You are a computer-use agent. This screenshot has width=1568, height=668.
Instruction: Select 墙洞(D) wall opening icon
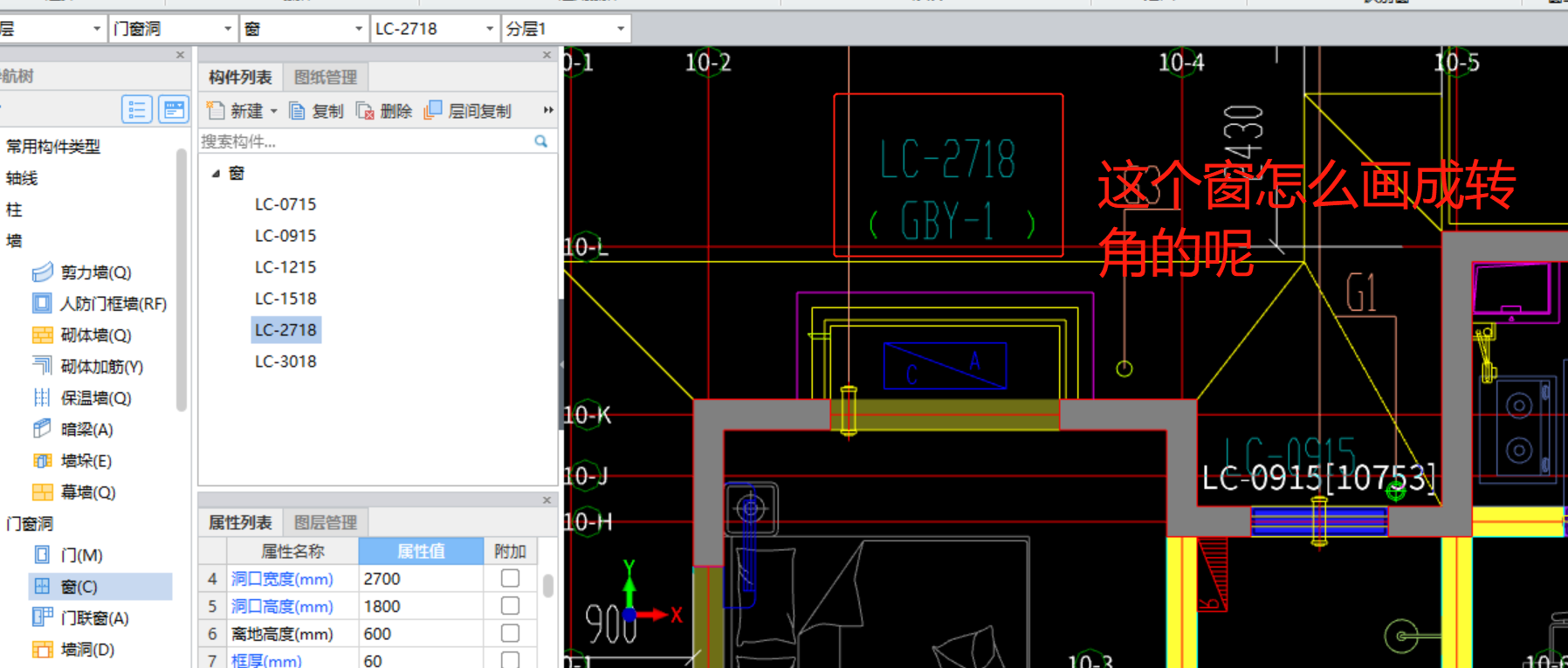pyautogui.click(x=42, y=649)
